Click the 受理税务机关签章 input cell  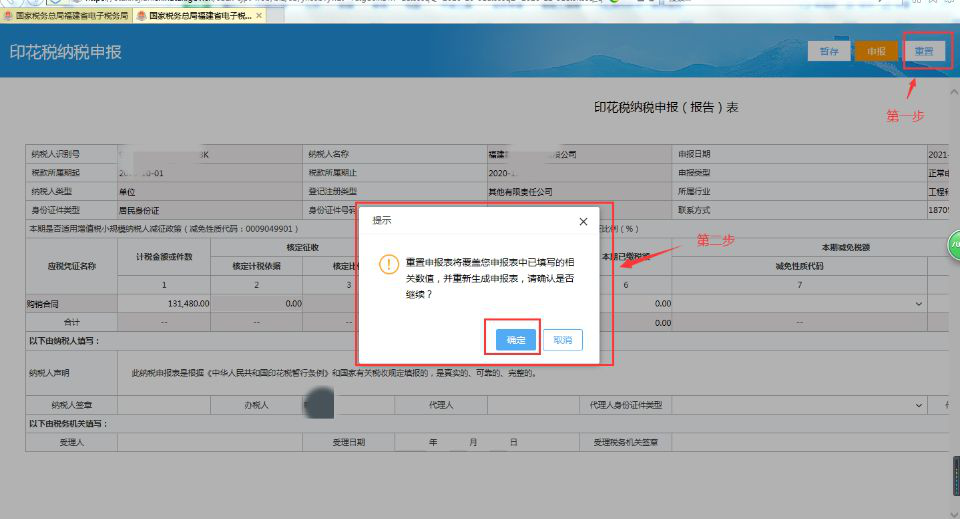800,441
